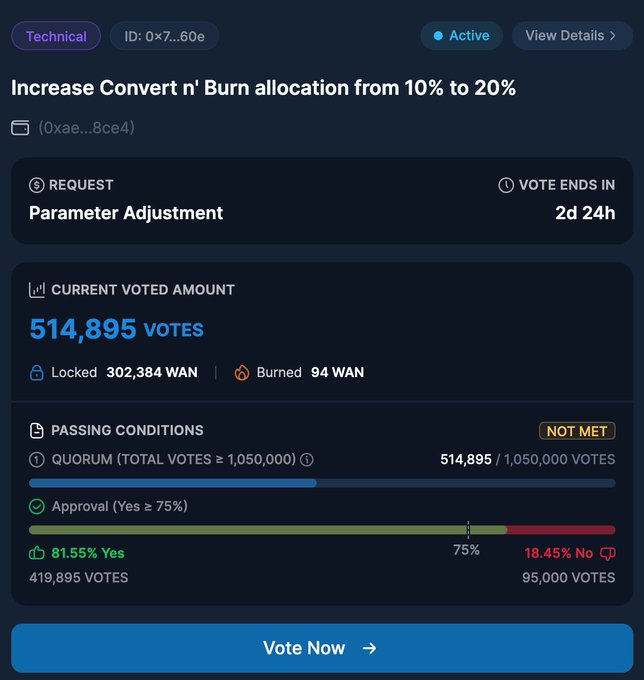Click the 18.45% No percentage
The height and width of the screenshot is (680, 644).
click(x=559, y=553)
